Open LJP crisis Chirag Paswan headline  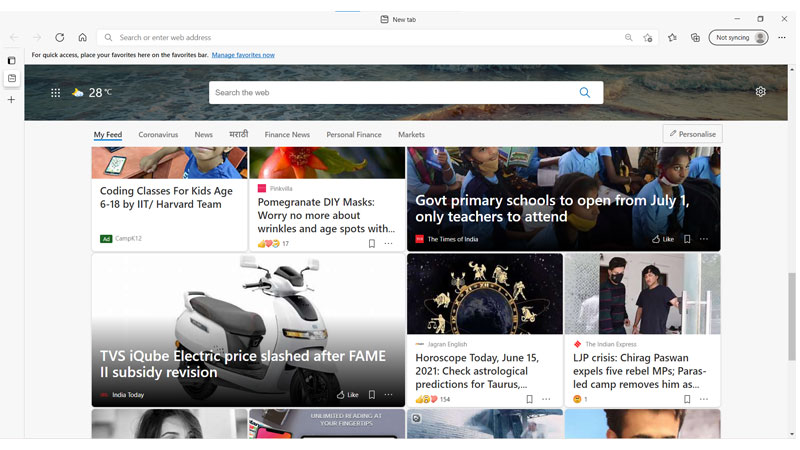click(x=639, y=371)
